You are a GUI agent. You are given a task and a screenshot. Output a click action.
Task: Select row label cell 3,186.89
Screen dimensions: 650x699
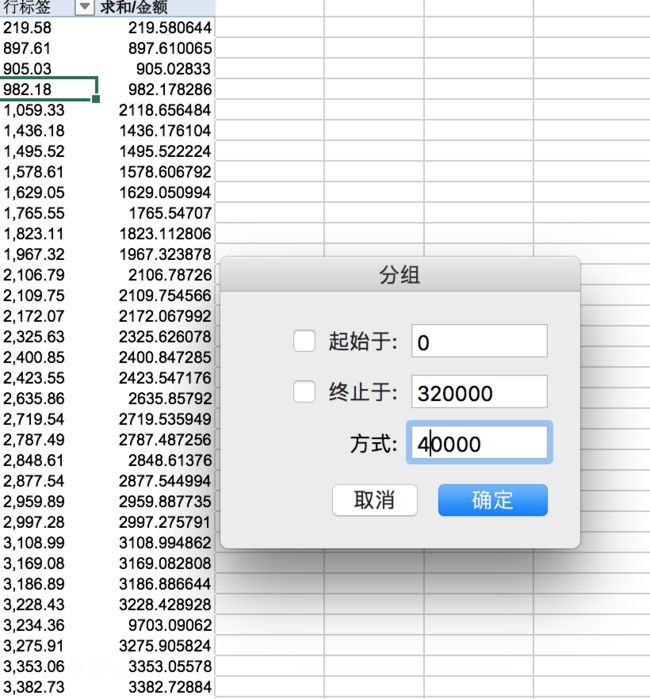coord(49,584)
